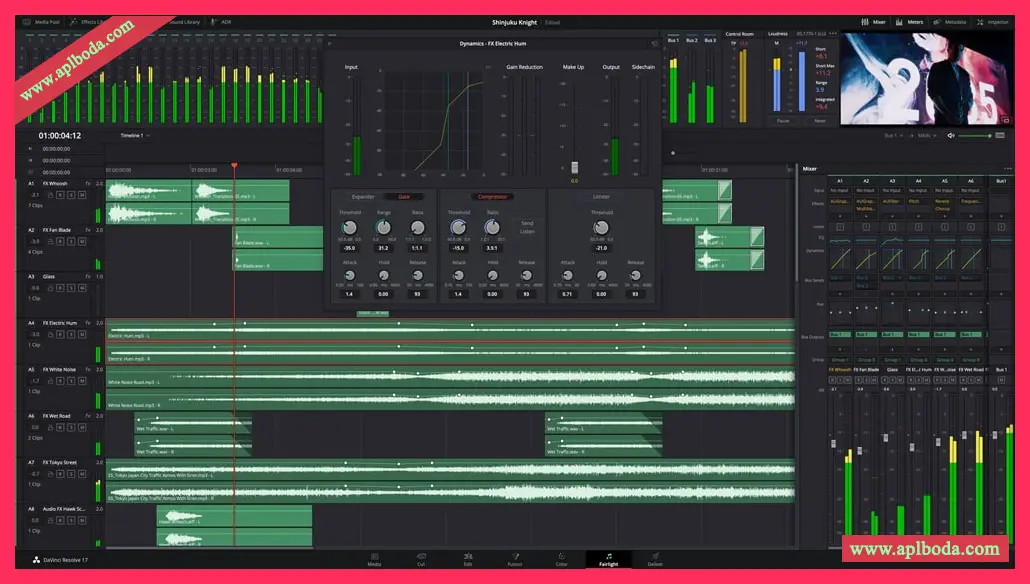Solo the A2 FX Fan Blade track

[x=70, y=241]
